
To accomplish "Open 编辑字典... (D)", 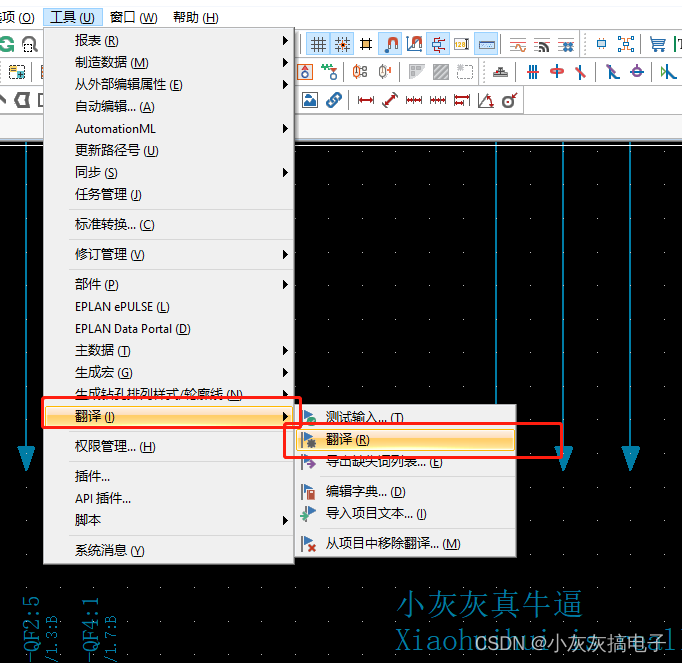I will pyautogui.click(x=405, y=492).
